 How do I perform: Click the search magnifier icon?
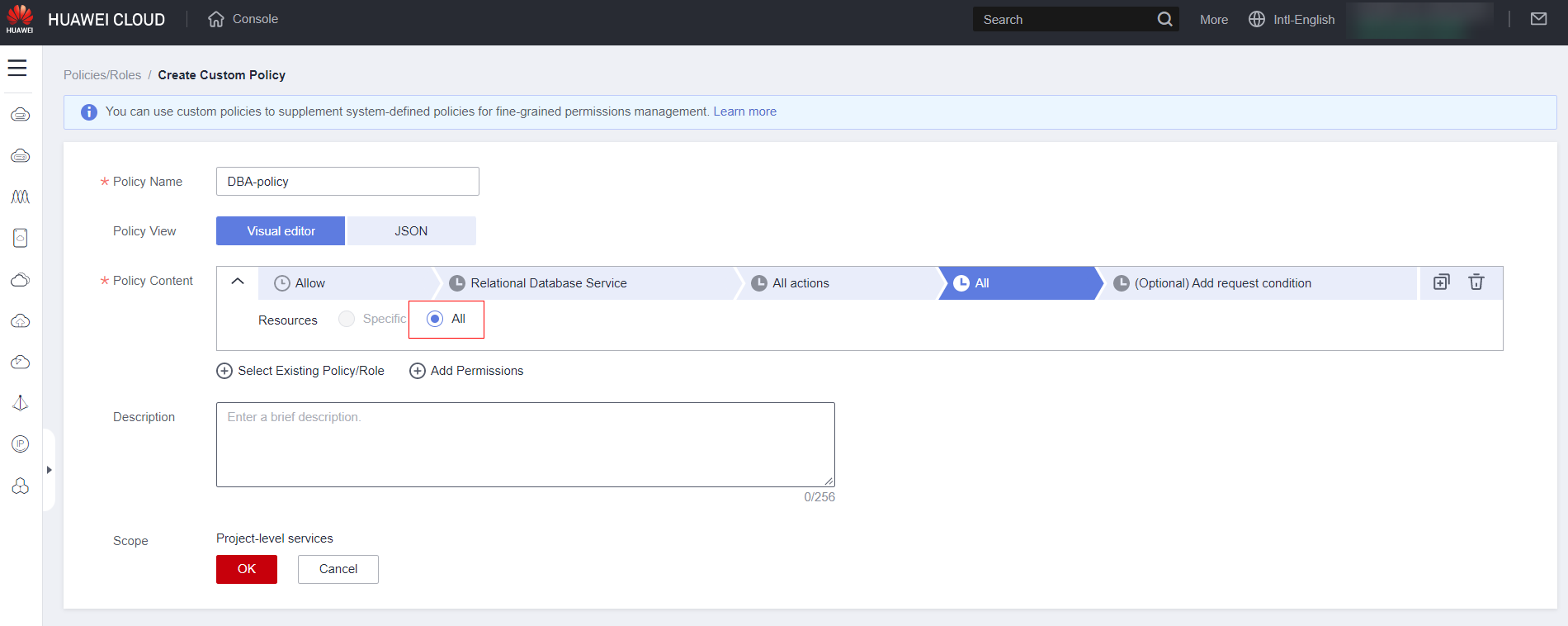tap(1164, 19)
